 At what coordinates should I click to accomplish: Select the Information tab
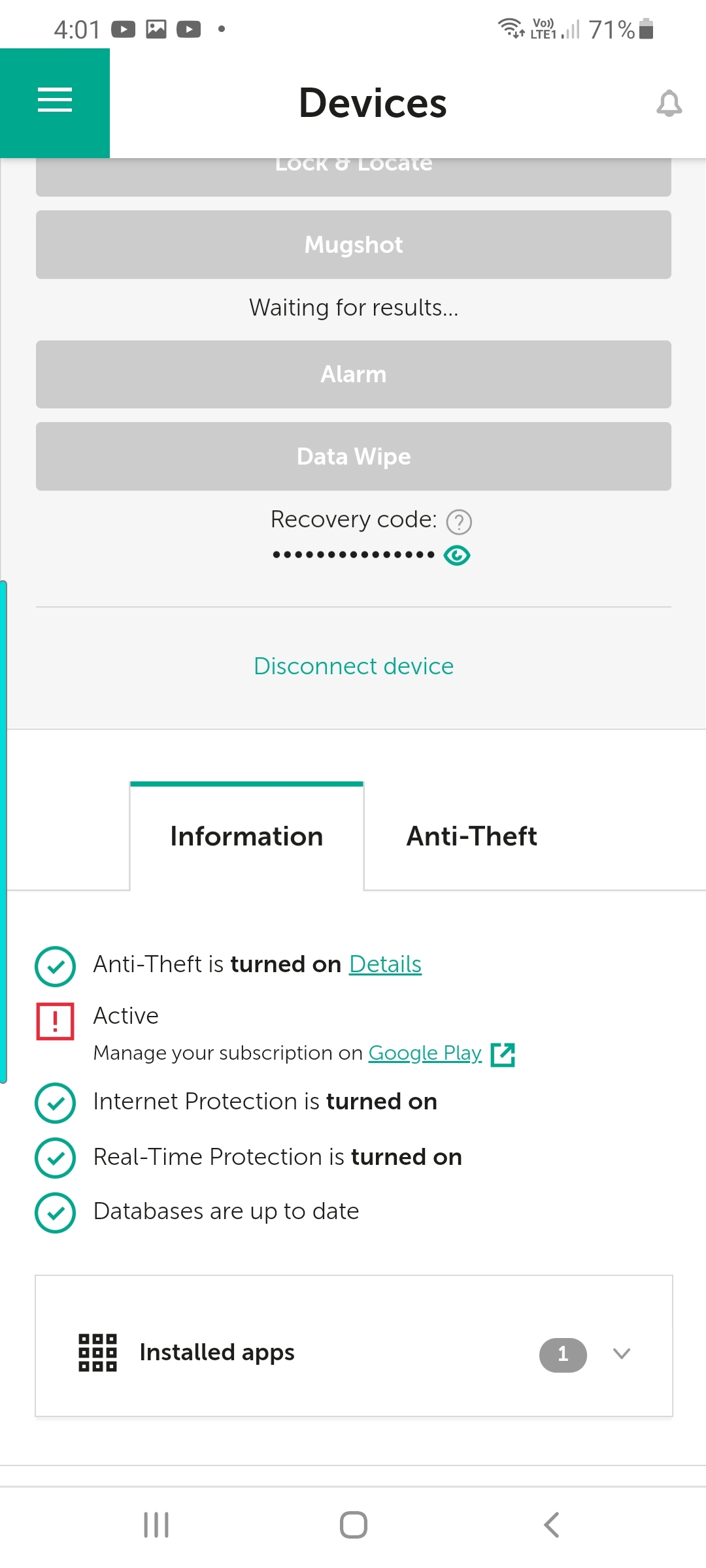click(x=246, y=836)
